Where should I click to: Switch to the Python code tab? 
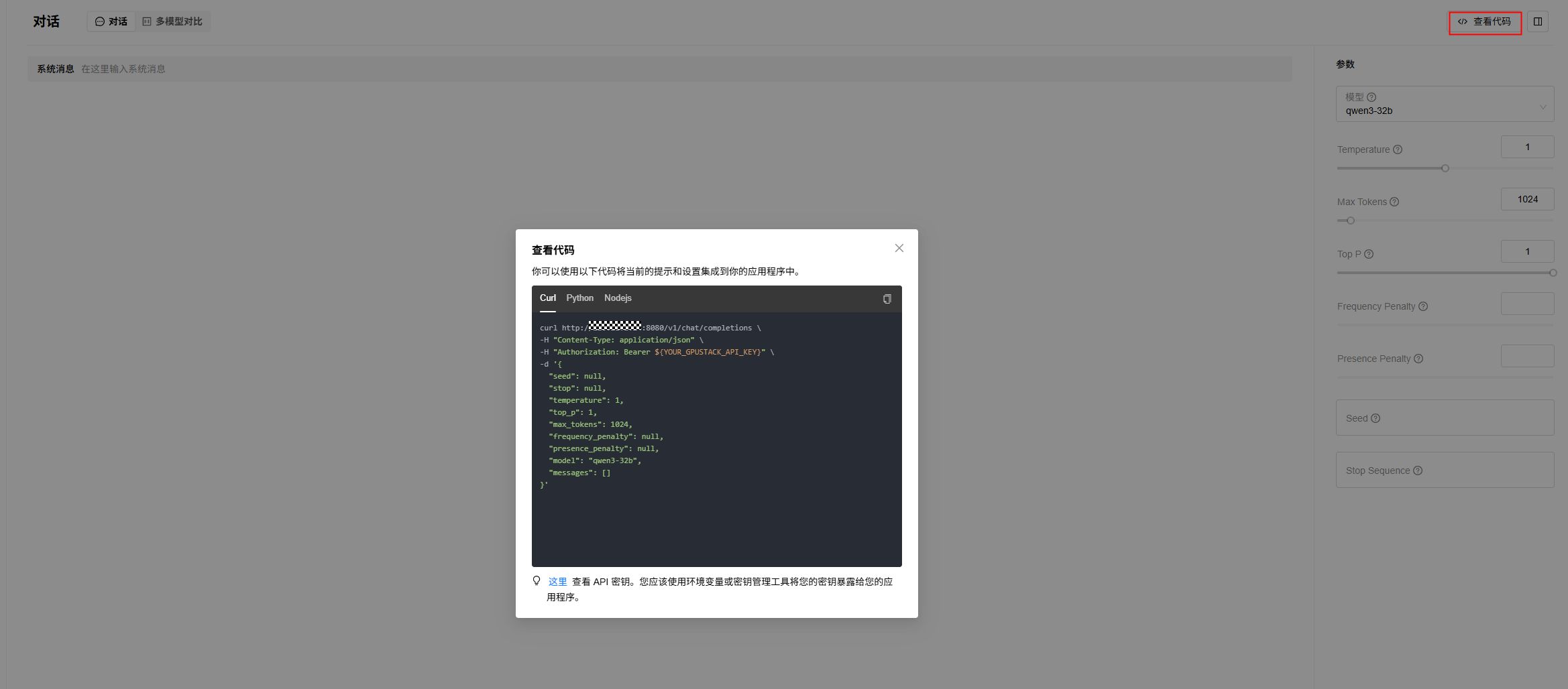click(x=579, y=298)
